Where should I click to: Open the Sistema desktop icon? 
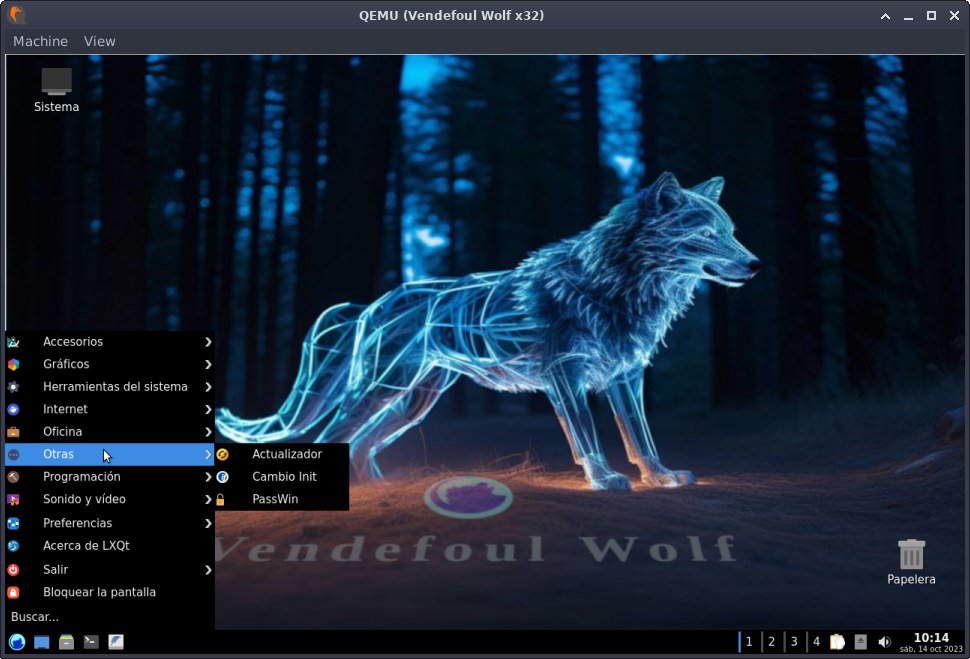click(56, 90)
